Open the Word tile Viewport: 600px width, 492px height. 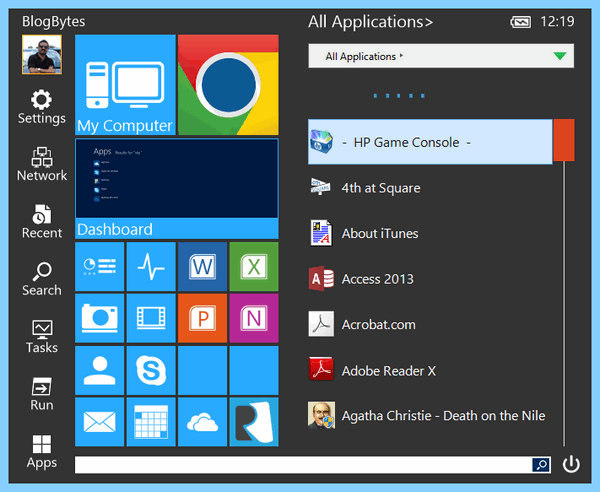[x=202, y=266]
